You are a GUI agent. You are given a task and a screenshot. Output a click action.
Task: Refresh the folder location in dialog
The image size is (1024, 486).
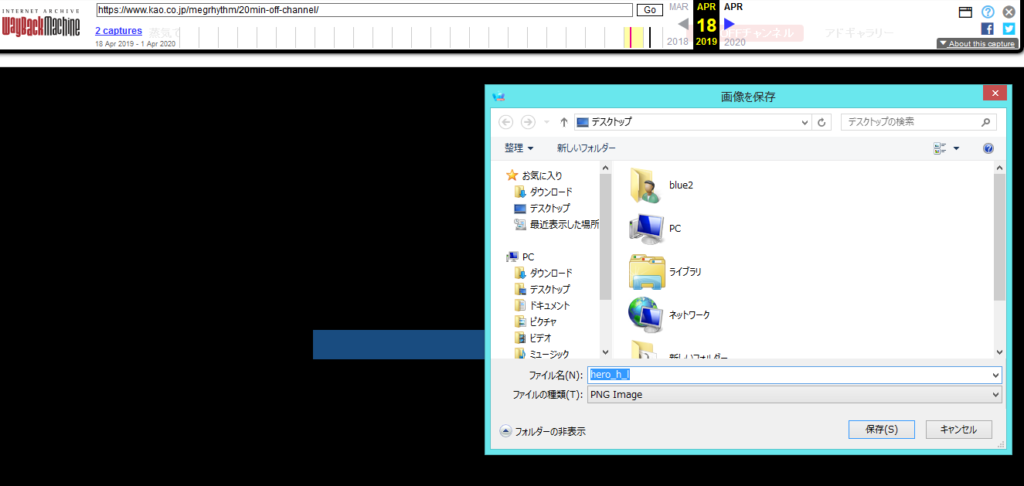pos(822,122)
